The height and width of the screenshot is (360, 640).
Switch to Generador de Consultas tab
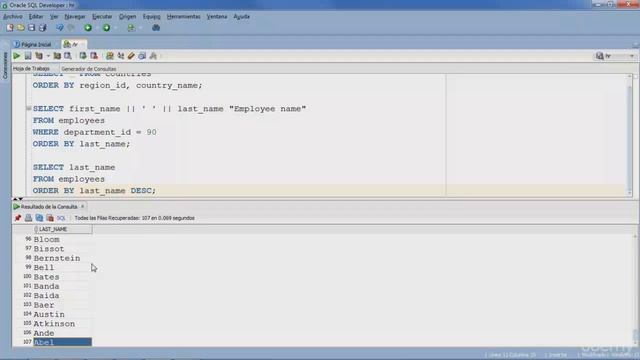(89, 69)
